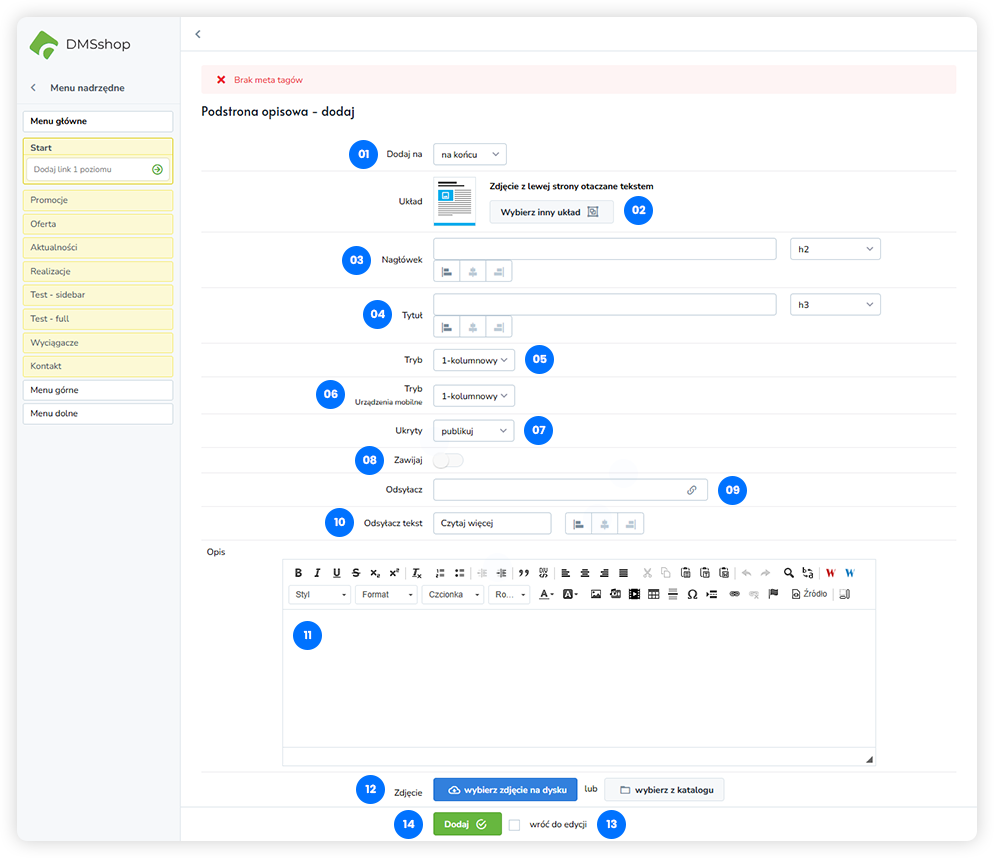Click the back chevron at top of page
Image resolution: width=994 pixels, height=858 pixels.
198,34
